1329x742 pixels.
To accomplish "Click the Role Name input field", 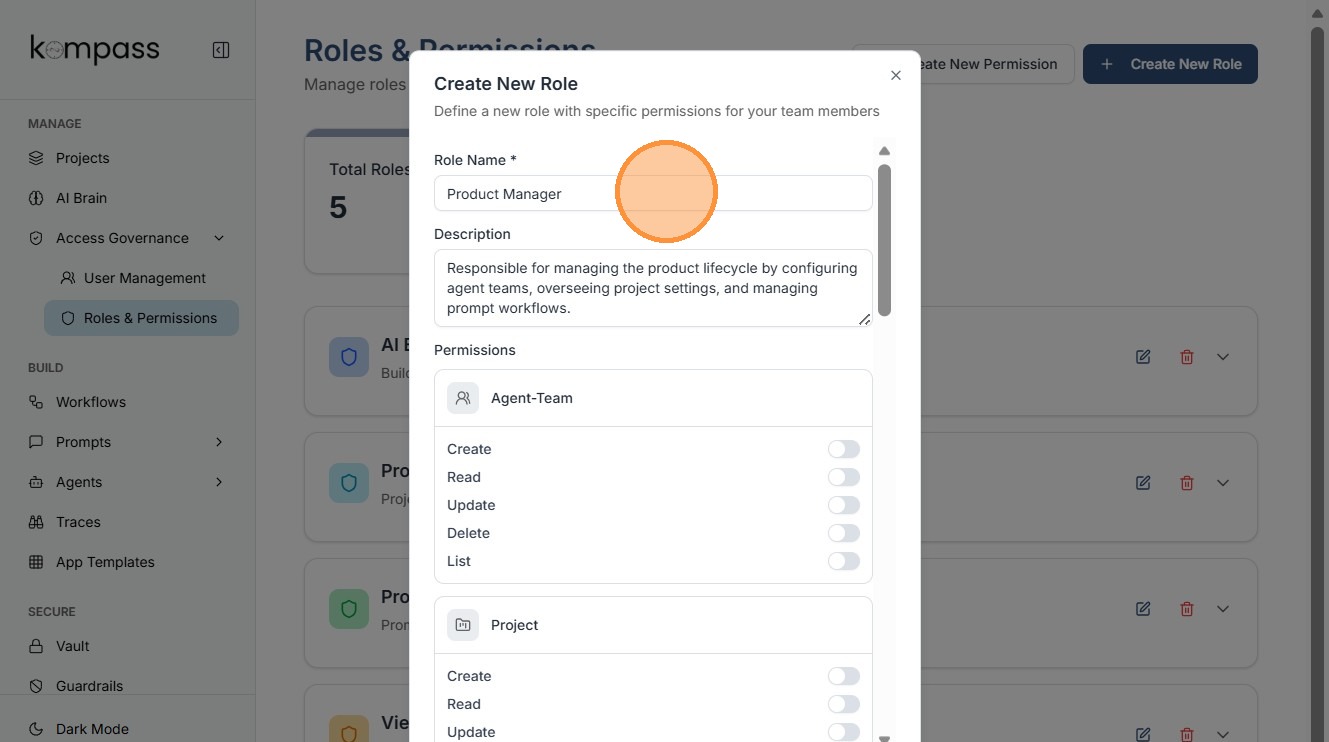I will 652,194.
